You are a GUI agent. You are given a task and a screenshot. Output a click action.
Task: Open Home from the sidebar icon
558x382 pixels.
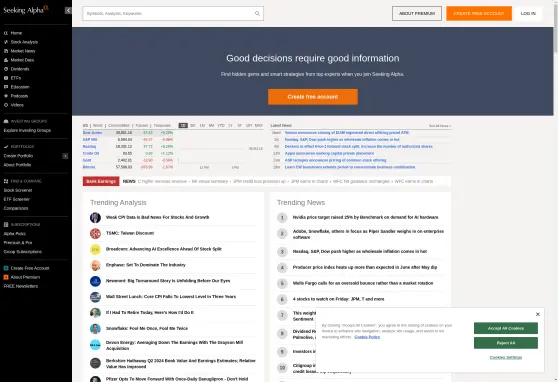coord(6,33)
